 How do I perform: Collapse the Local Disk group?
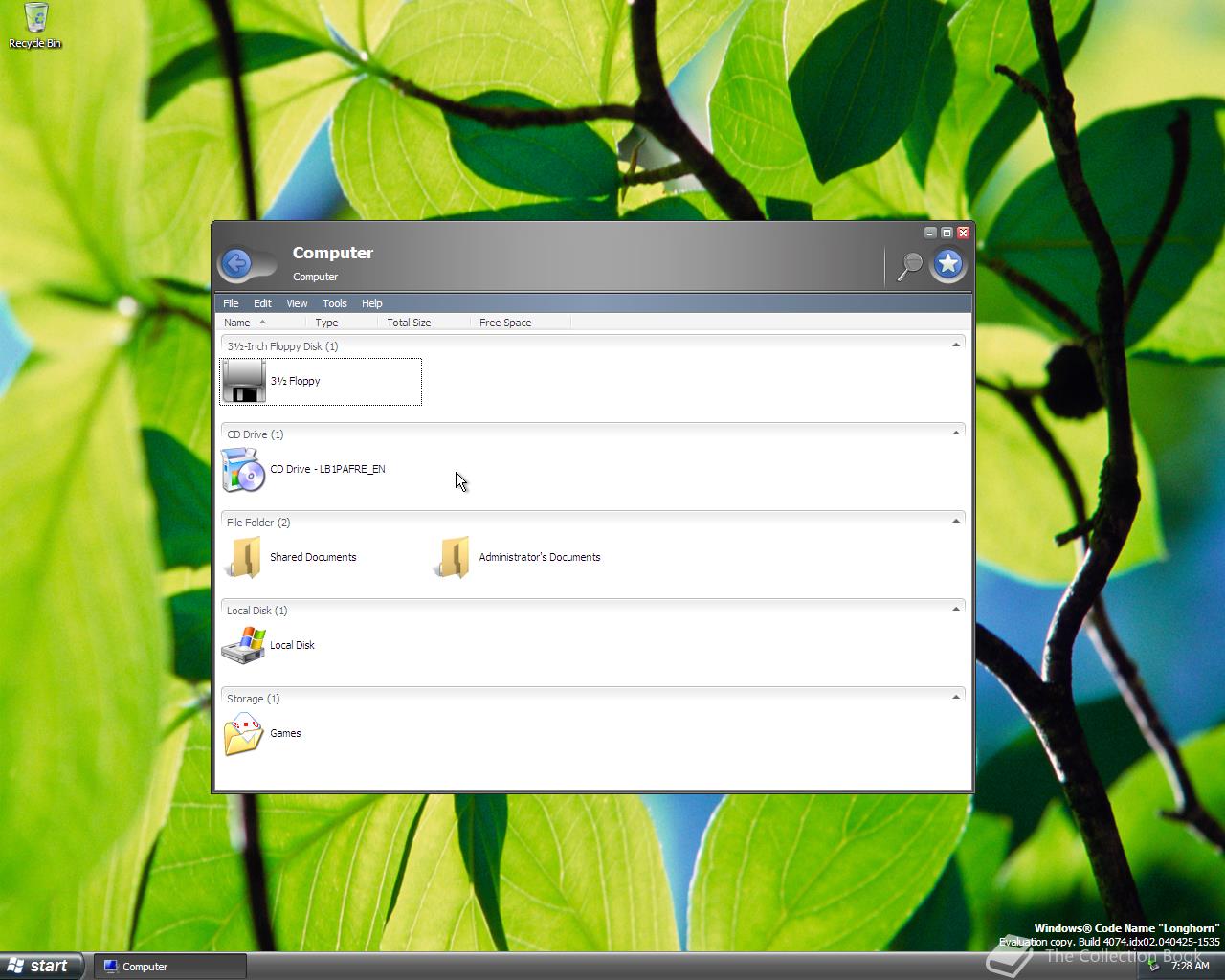coord(956,609)
